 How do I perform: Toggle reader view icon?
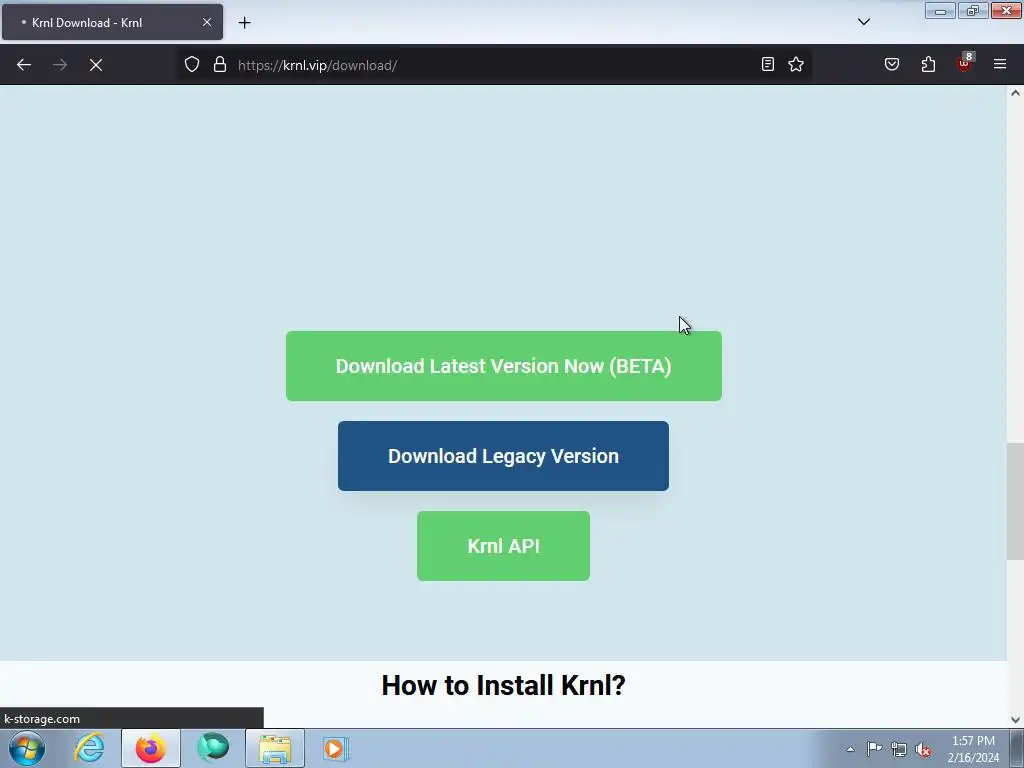[x=768, y=64]
